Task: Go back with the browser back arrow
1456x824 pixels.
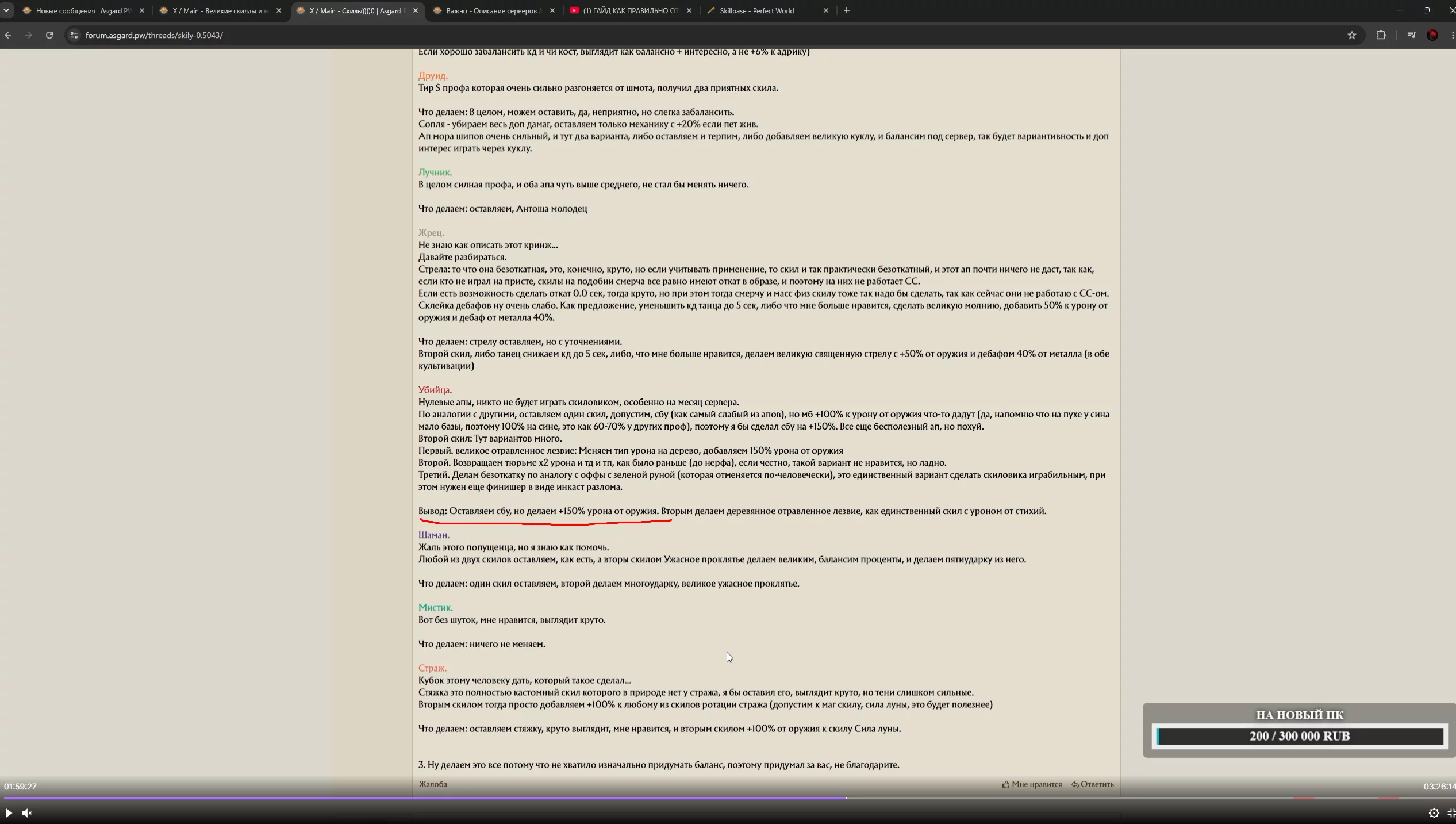Action: 8,35
